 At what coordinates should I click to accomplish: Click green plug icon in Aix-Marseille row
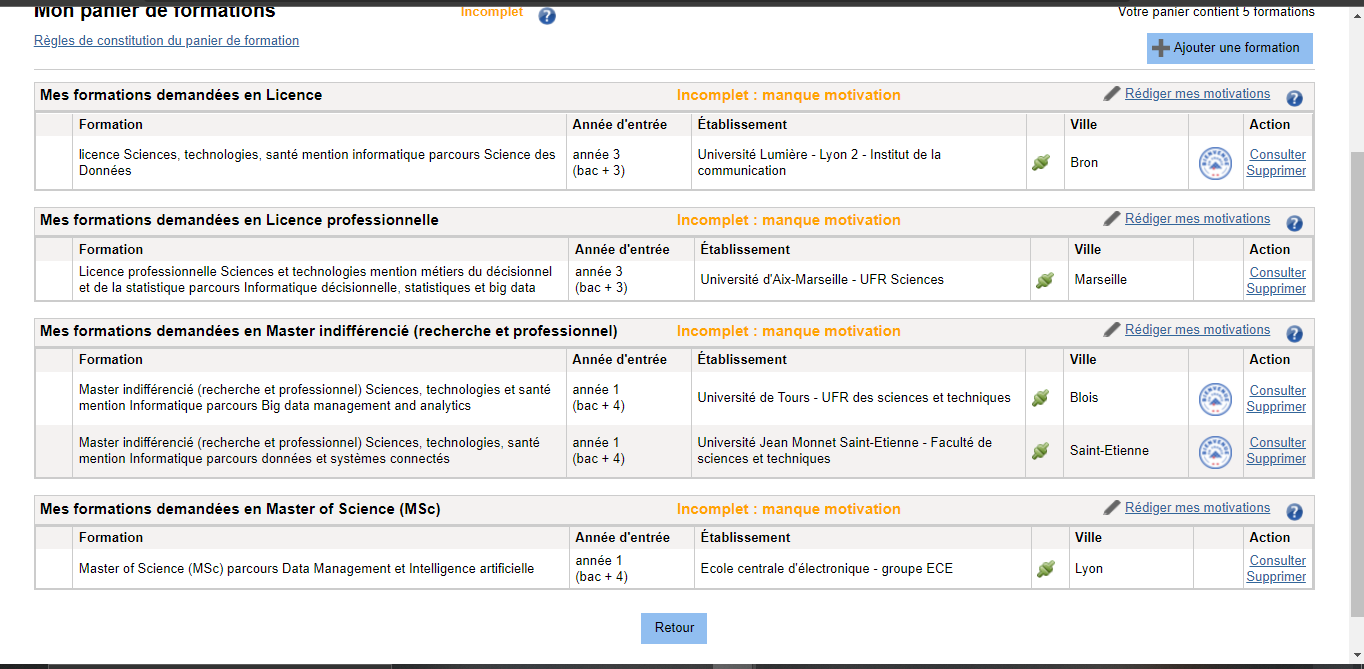point(1045,281)
